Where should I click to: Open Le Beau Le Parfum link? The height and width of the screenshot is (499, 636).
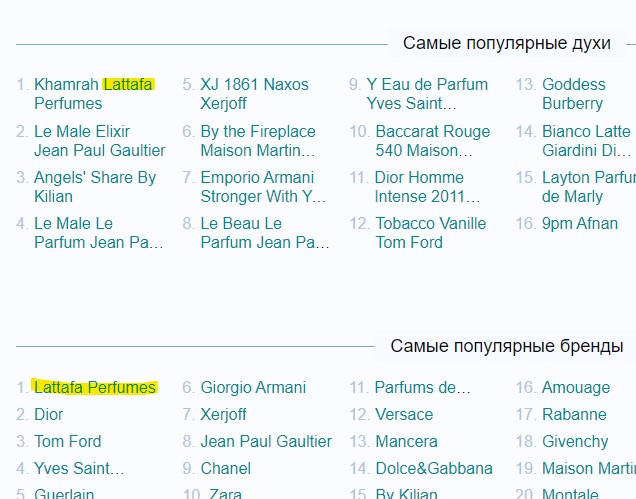point(265,233)
